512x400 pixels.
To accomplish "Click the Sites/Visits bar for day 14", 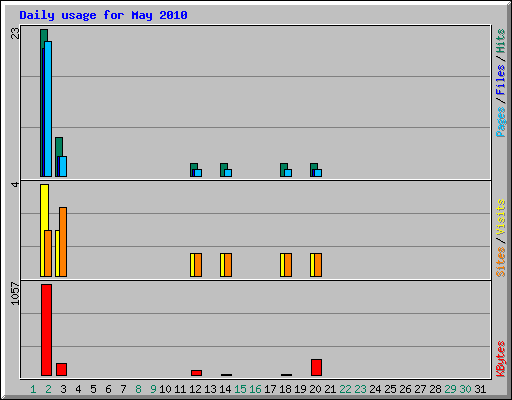I will [x=226, y=265].
